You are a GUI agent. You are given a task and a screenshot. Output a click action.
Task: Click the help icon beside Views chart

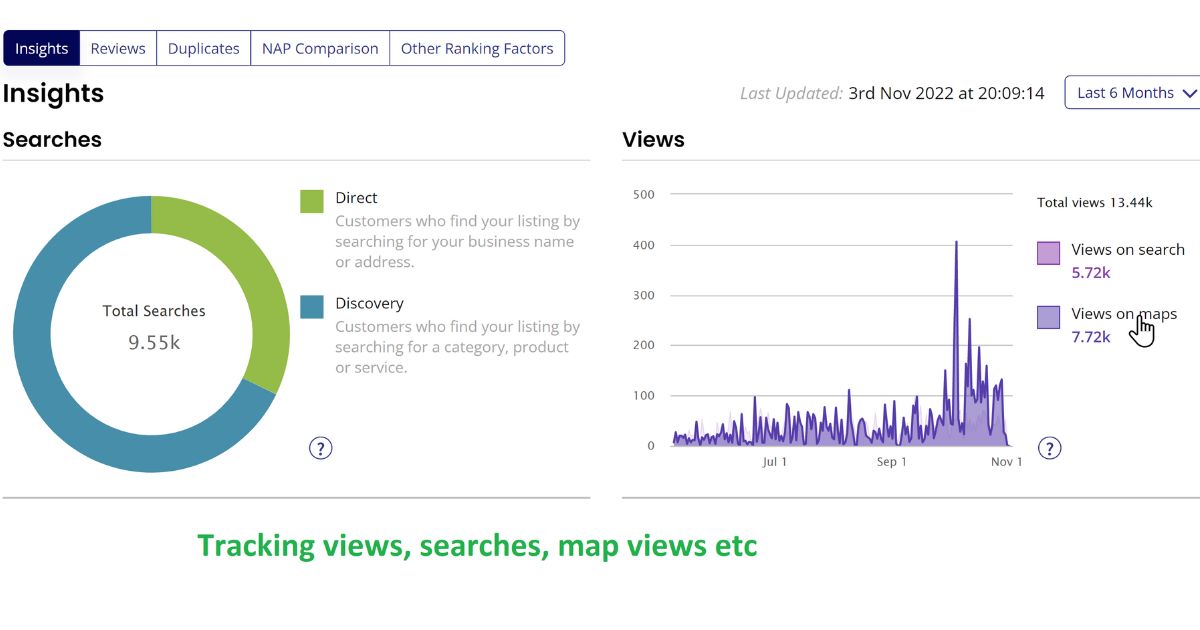click(1049, 448)
